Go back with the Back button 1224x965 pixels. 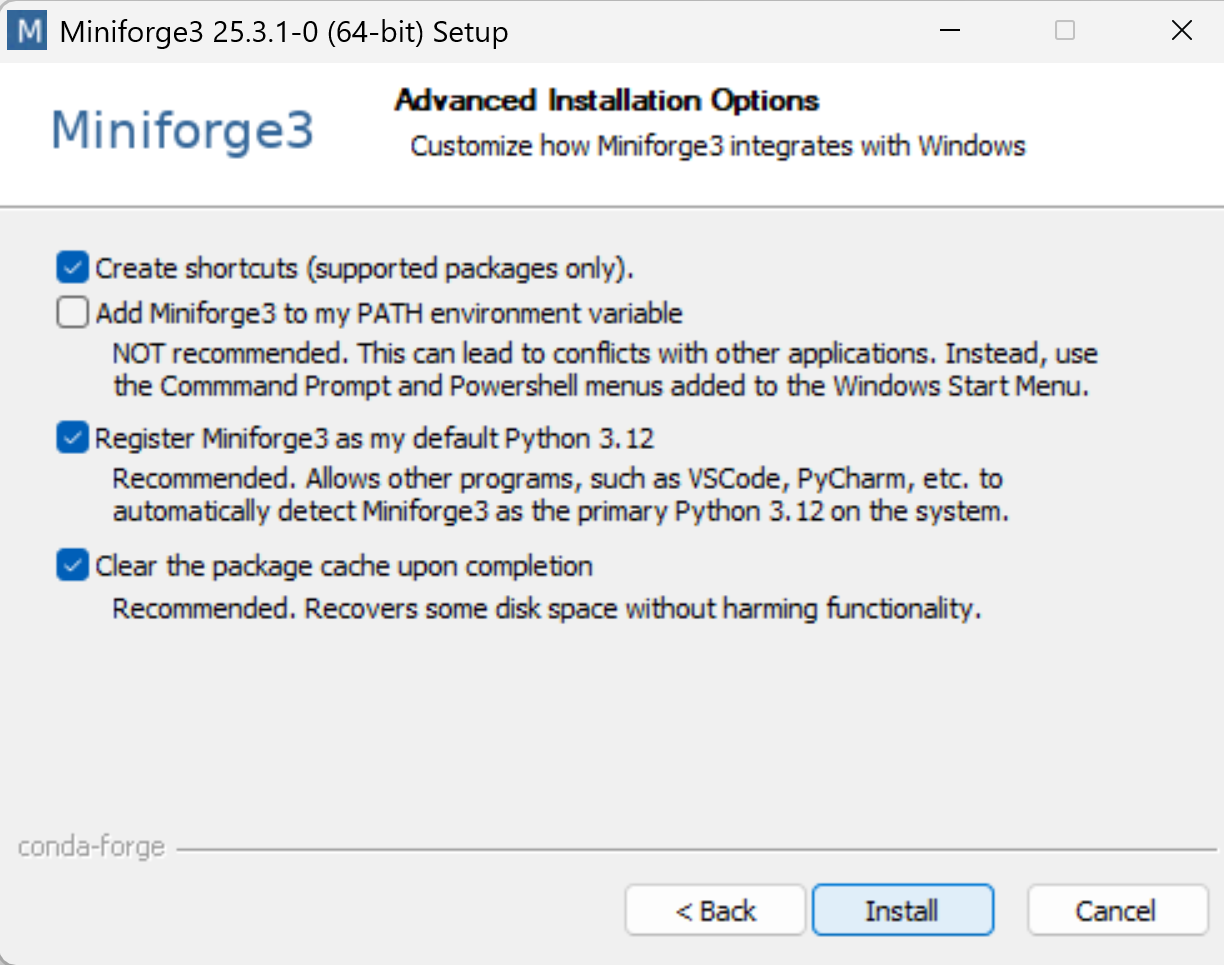[x=715, y=911]
